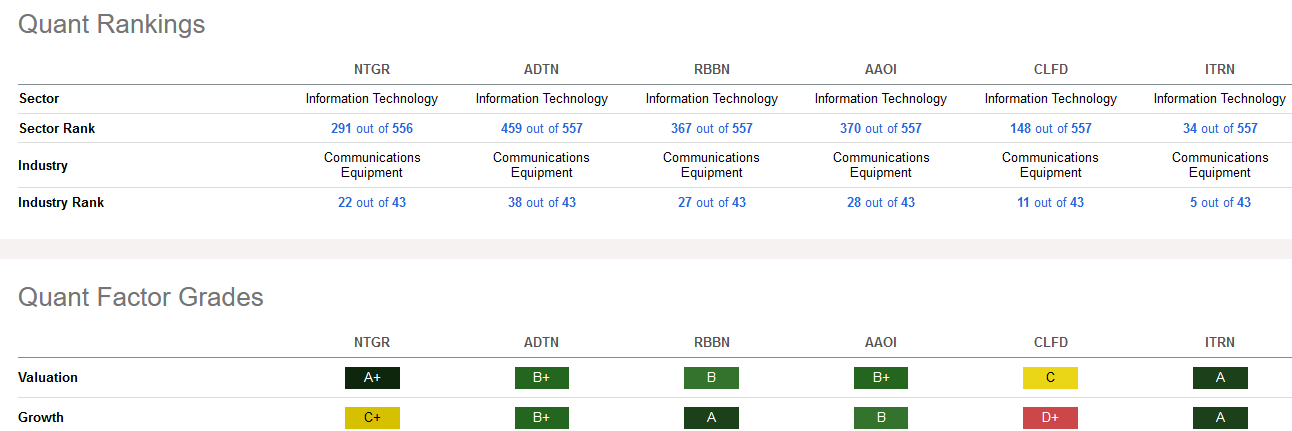1292x431 pixels.
Task: Open CLFD industry rank 11 out of 43
Action: [x=1051, y=202]
